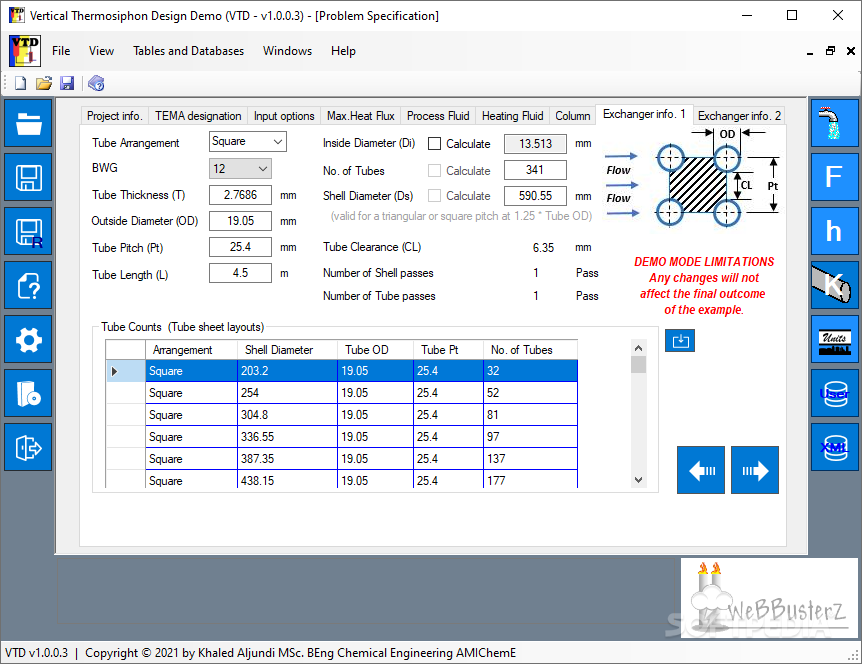Screen dimensions: 862x664
Task: Go to next page with right arrow
Action: (755, 470)
